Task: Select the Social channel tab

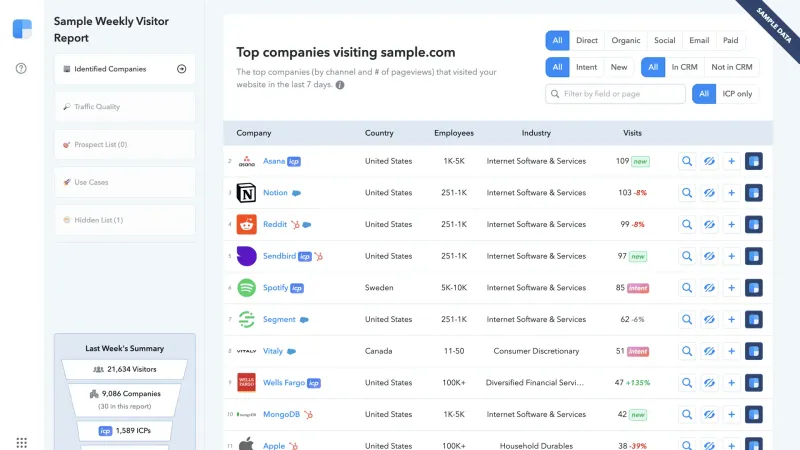Action: (x=664, y=40)
